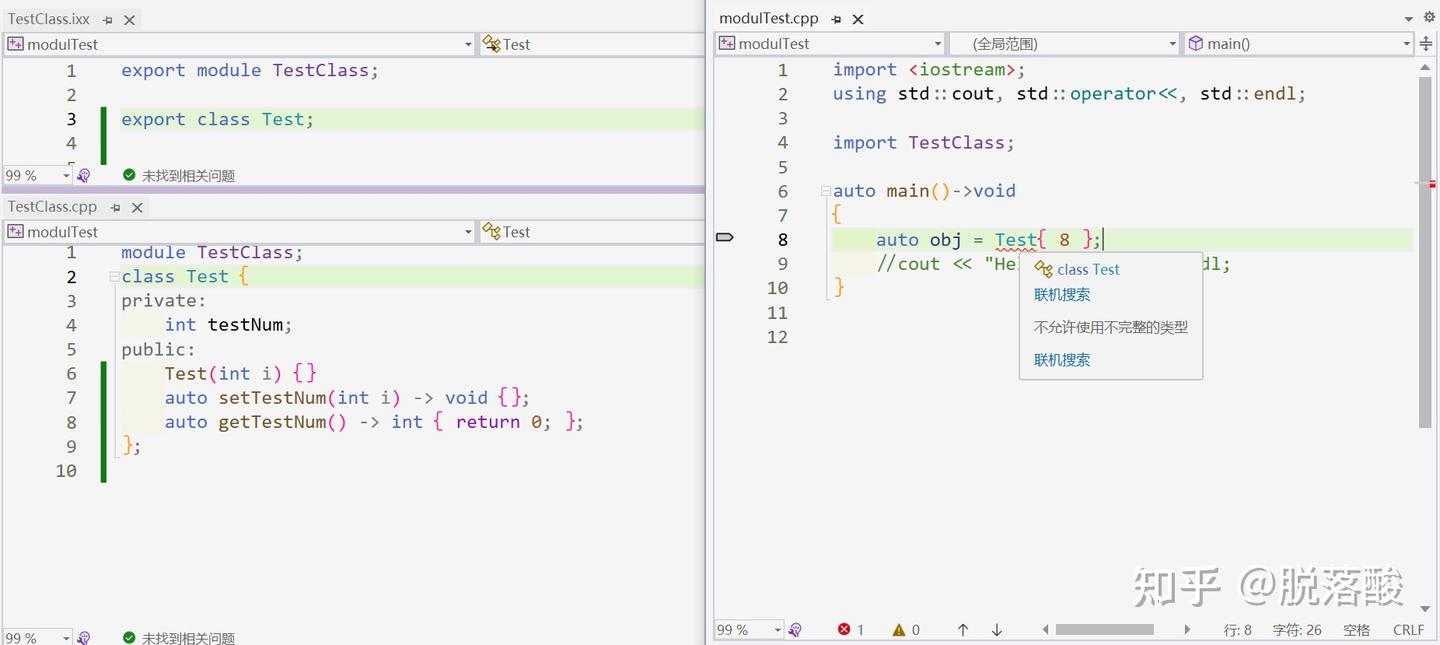
Task: Collapse the auto main() function block
Action: click(x=825, y=191)
